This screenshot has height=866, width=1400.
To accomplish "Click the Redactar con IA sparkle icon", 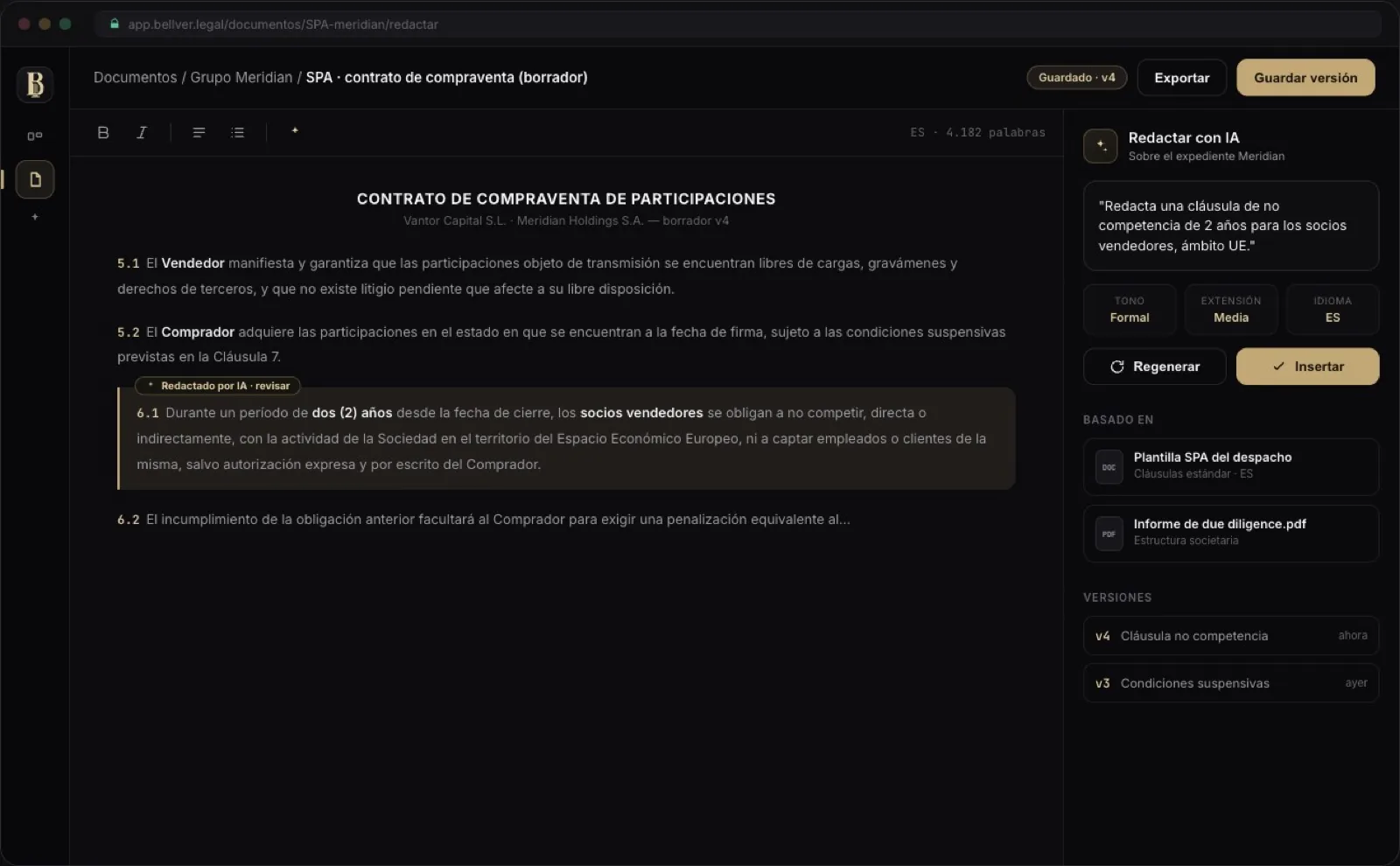I will click(x=1101, y=146).
